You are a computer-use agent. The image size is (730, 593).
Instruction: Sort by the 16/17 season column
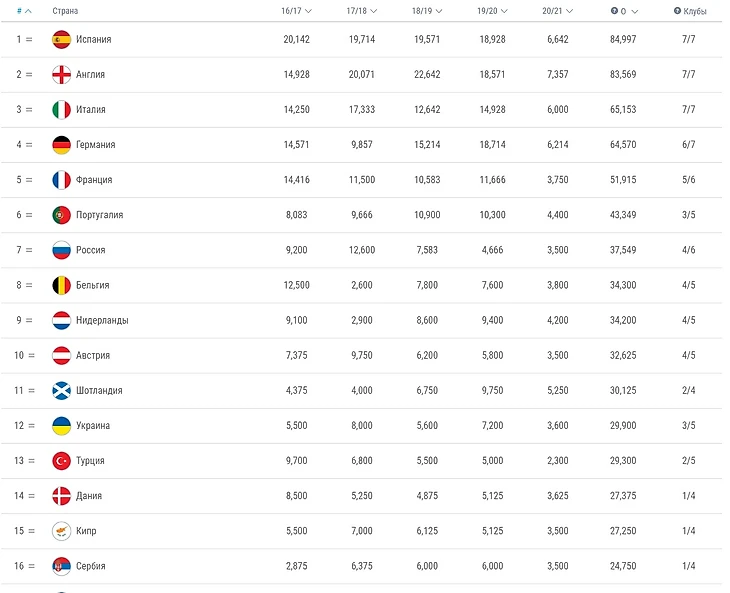(296, 11)
